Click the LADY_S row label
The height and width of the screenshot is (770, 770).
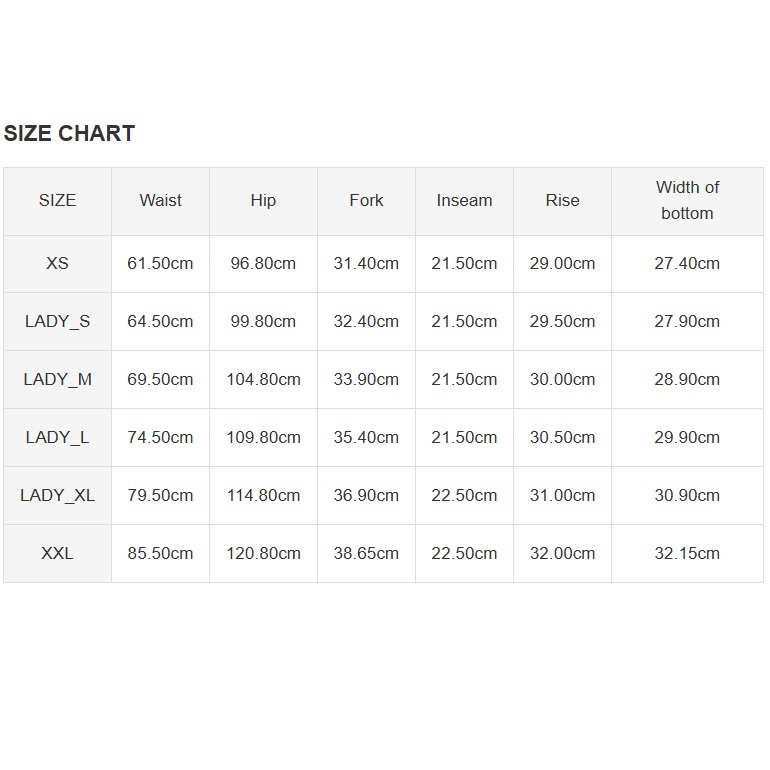[57, 321]
